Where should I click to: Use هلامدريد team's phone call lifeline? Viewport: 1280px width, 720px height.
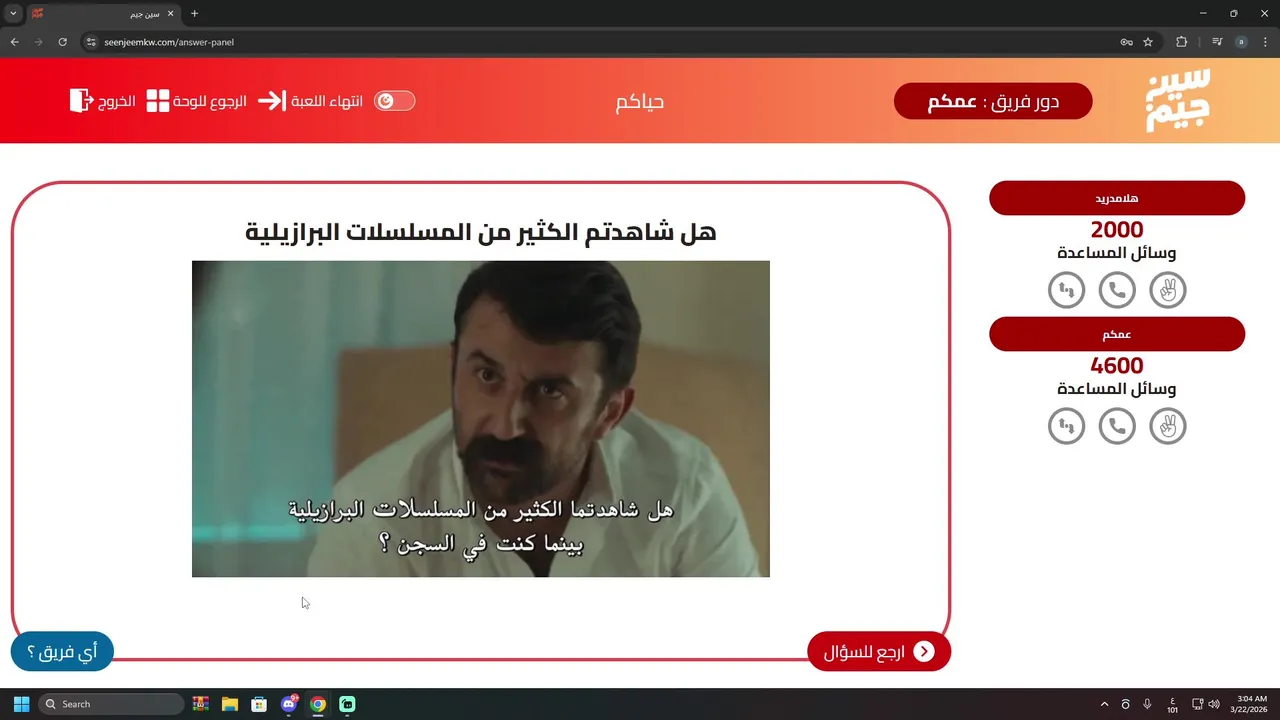1117,291
